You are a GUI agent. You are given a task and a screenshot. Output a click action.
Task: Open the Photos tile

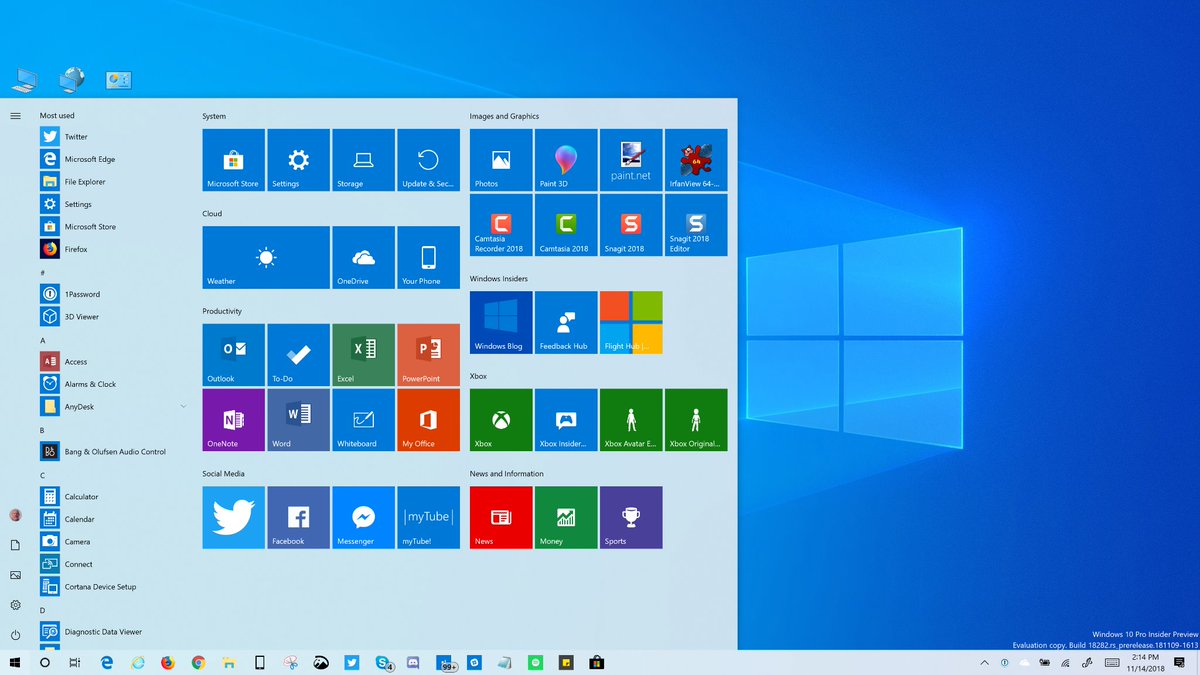501,160
